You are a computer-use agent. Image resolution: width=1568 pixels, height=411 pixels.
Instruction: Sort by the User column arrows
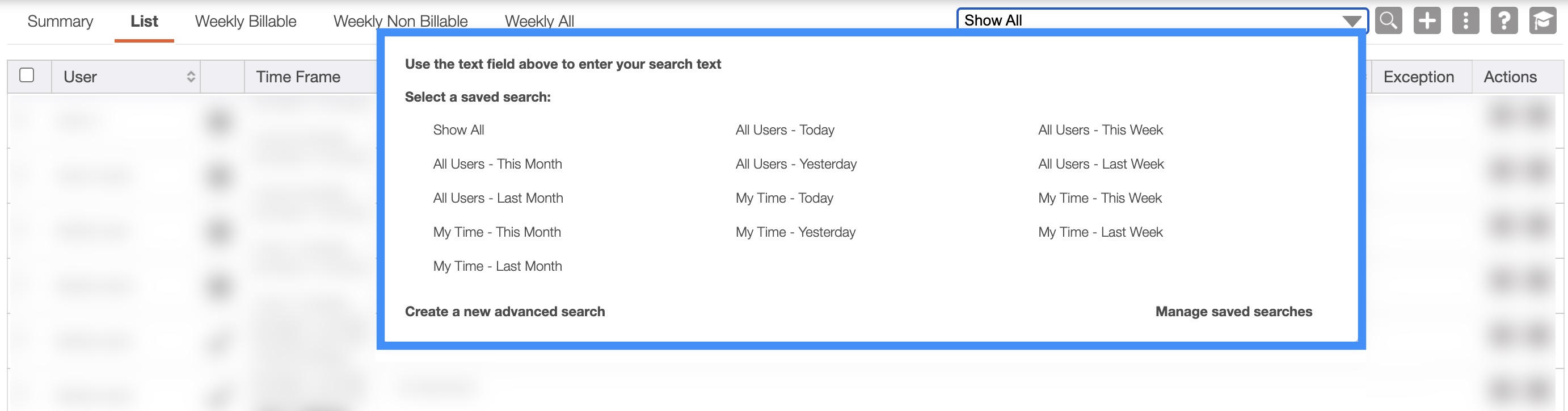(x=191, y=77)
